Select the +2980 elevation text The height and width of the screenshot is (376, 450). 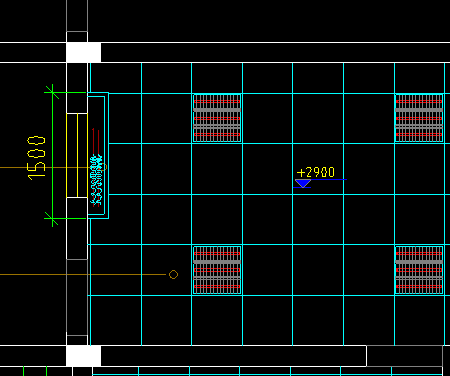point(315,172)
